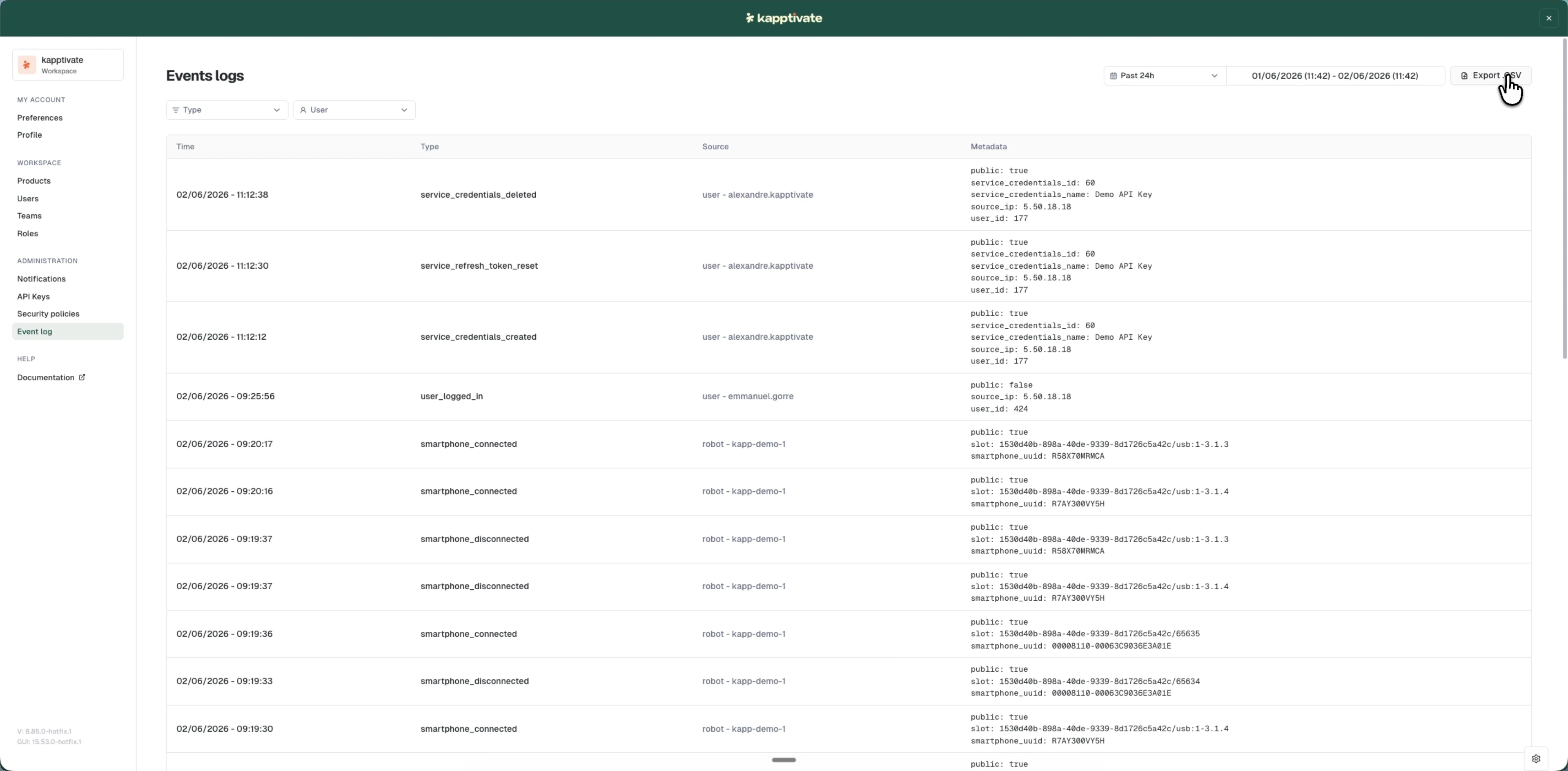
Task: Go to Roles in the sidebar
Action: click(27, 234)
